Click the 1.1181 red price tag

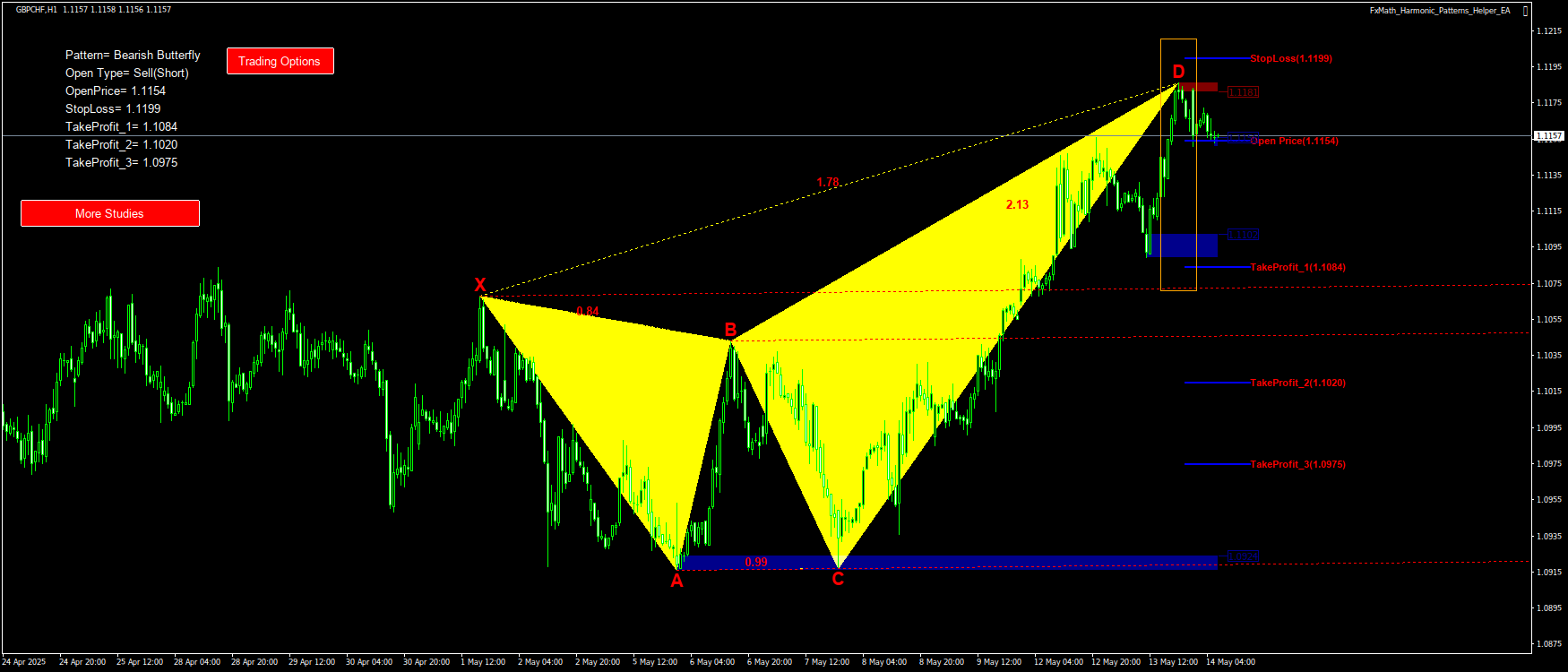pos(1242,92)
